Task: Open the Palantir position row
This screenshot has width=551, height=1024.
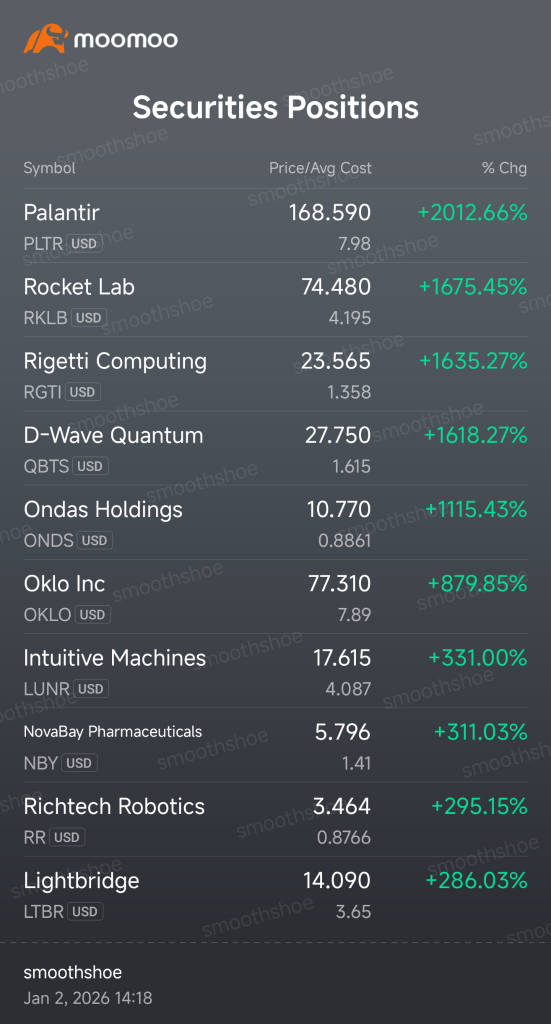Action: click(x=275, y=226)
